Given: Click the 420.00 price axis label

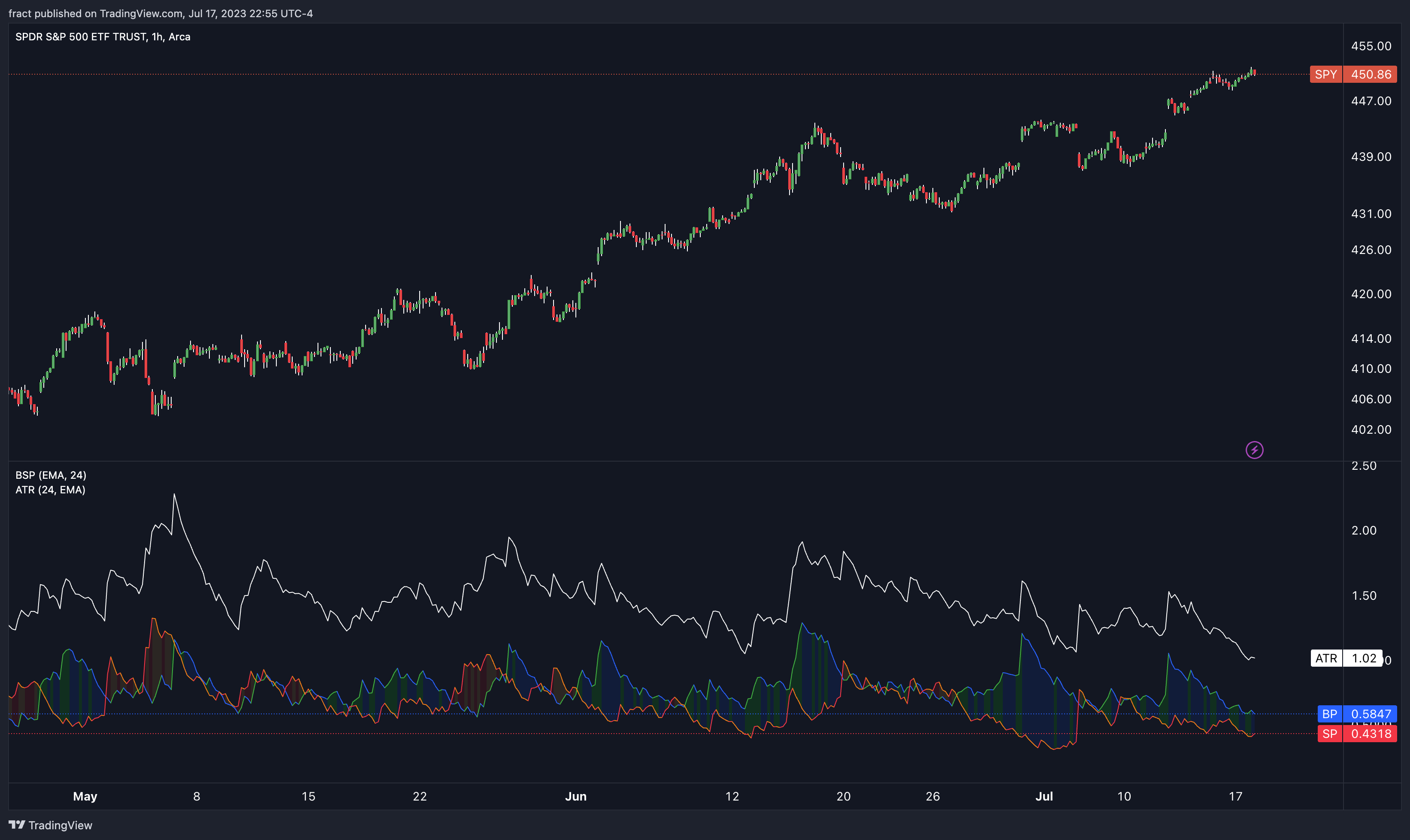Looking at the screenshot, I should point(1371,294).
